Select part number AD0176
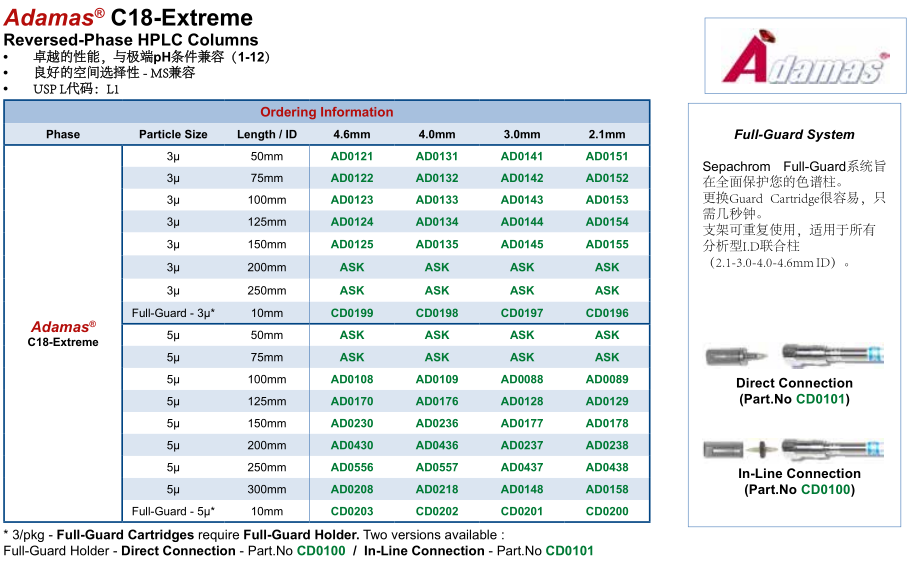The image size is (910, 566). [436, 401]
